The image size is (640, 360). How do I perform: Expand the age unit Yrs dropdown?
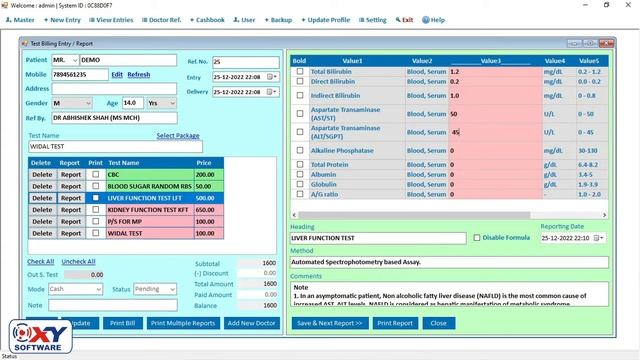click(172, 103)
